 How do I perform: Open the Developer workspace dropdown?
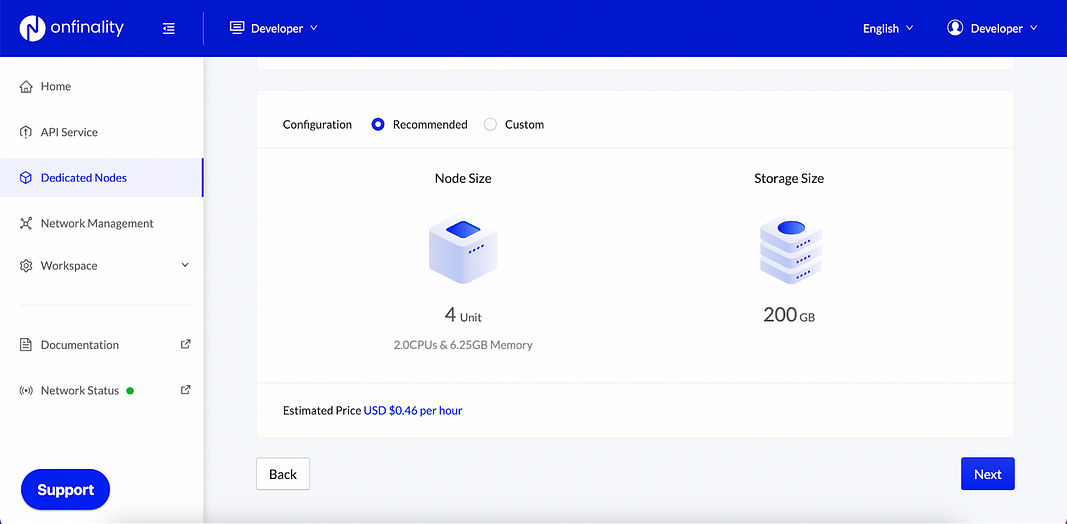click(x=274, y=29)
